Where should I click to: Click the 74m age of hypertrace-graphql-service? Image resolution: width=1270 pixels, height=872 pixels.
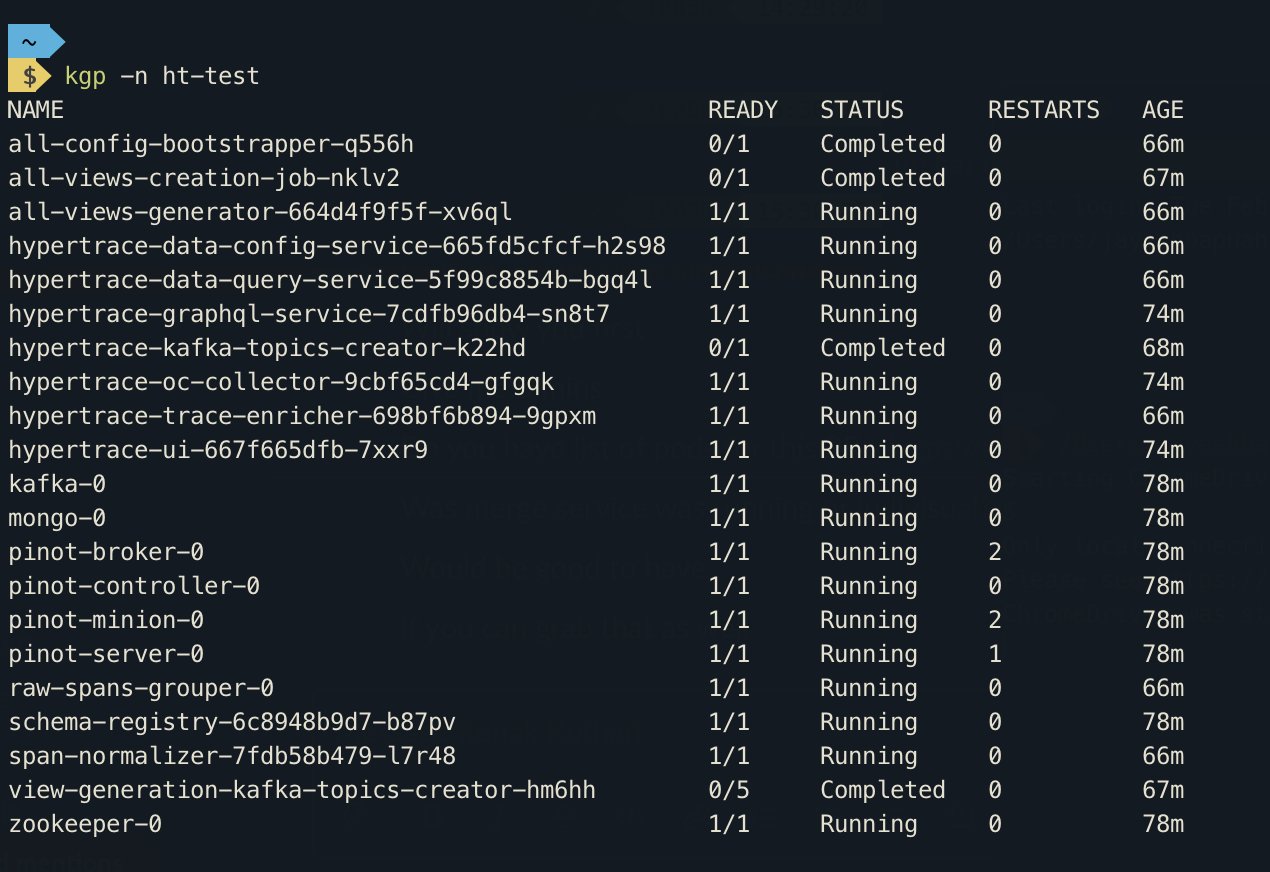click(1163, 314)
